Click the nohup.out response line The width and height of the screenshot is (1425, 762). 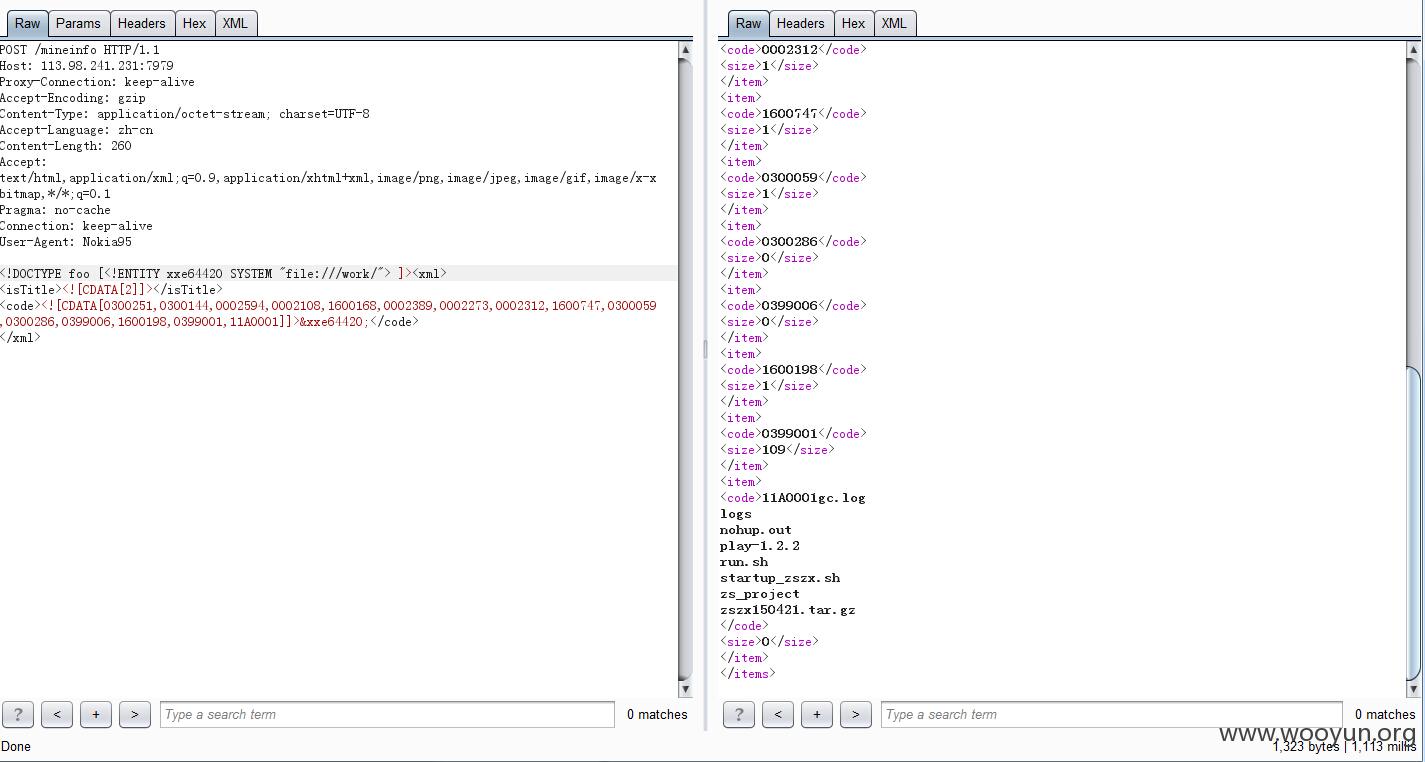[x=756, y=530]
